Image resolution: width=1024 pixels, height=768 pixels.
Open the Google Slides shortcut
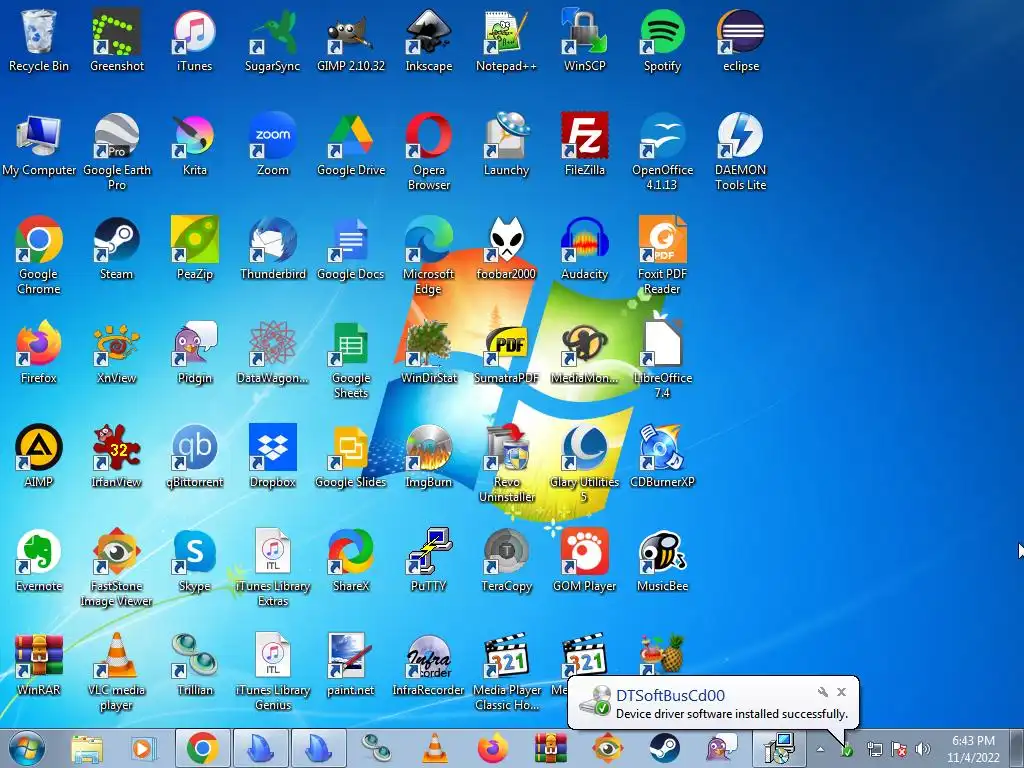pyautogui.click(x=351, y=456)
